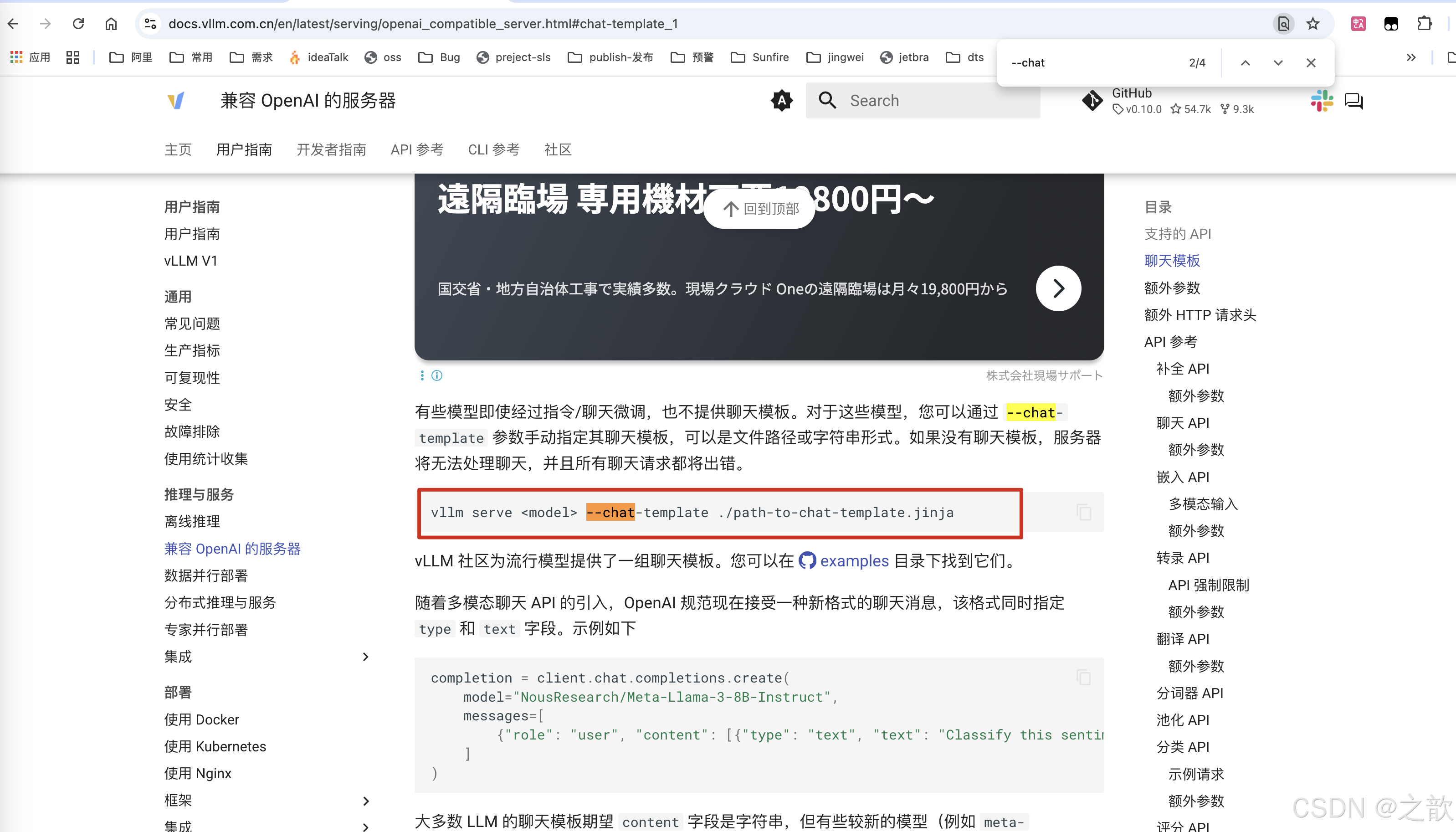Click the ad info icon below banner
The width and height of the screenshot is (1456, 832).
click(x=437, y=375)
